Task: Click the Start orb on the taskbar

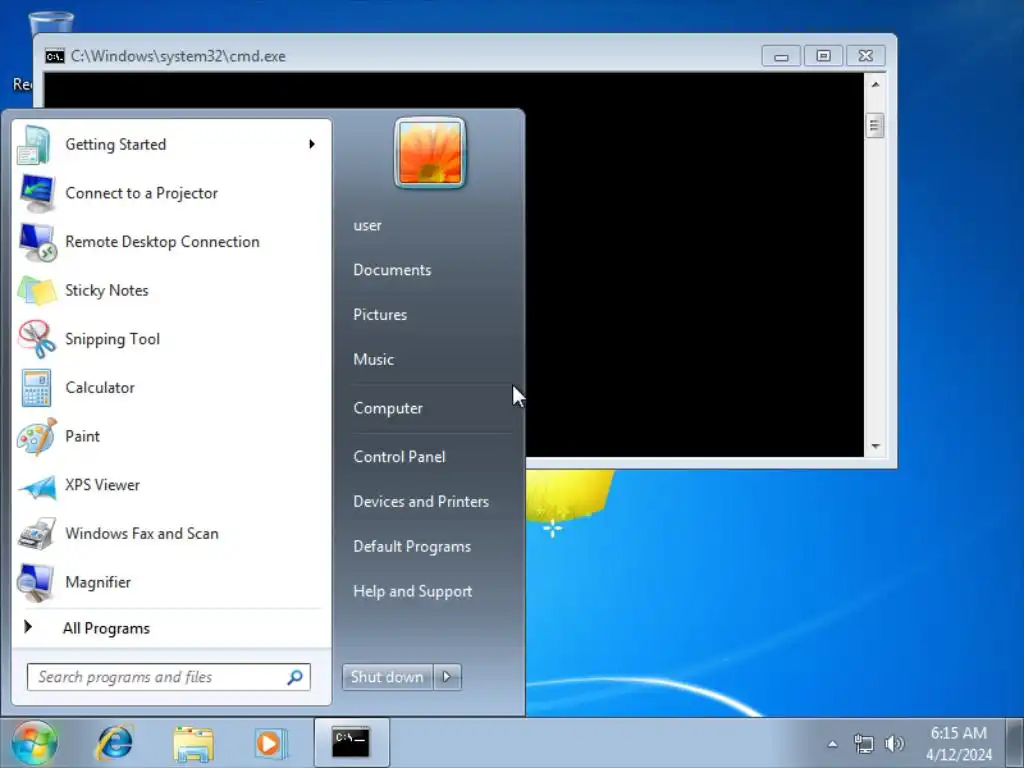Action: tap(34, 743)
